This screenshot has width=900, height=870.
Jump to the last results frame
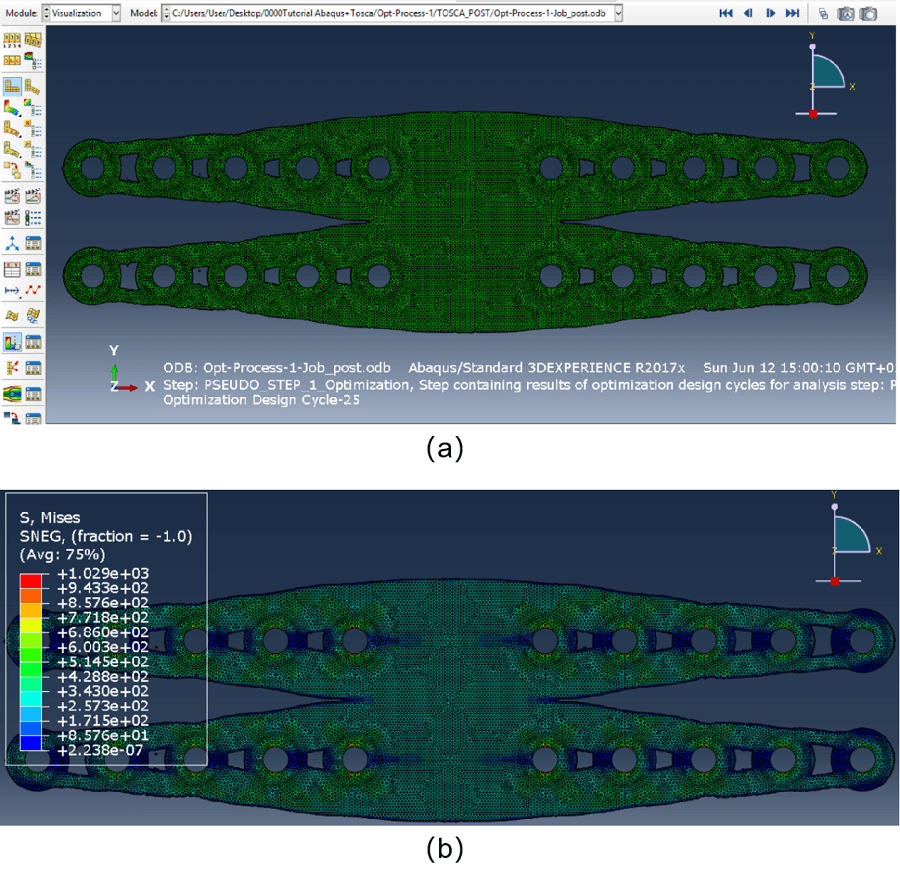pos(793,13)
